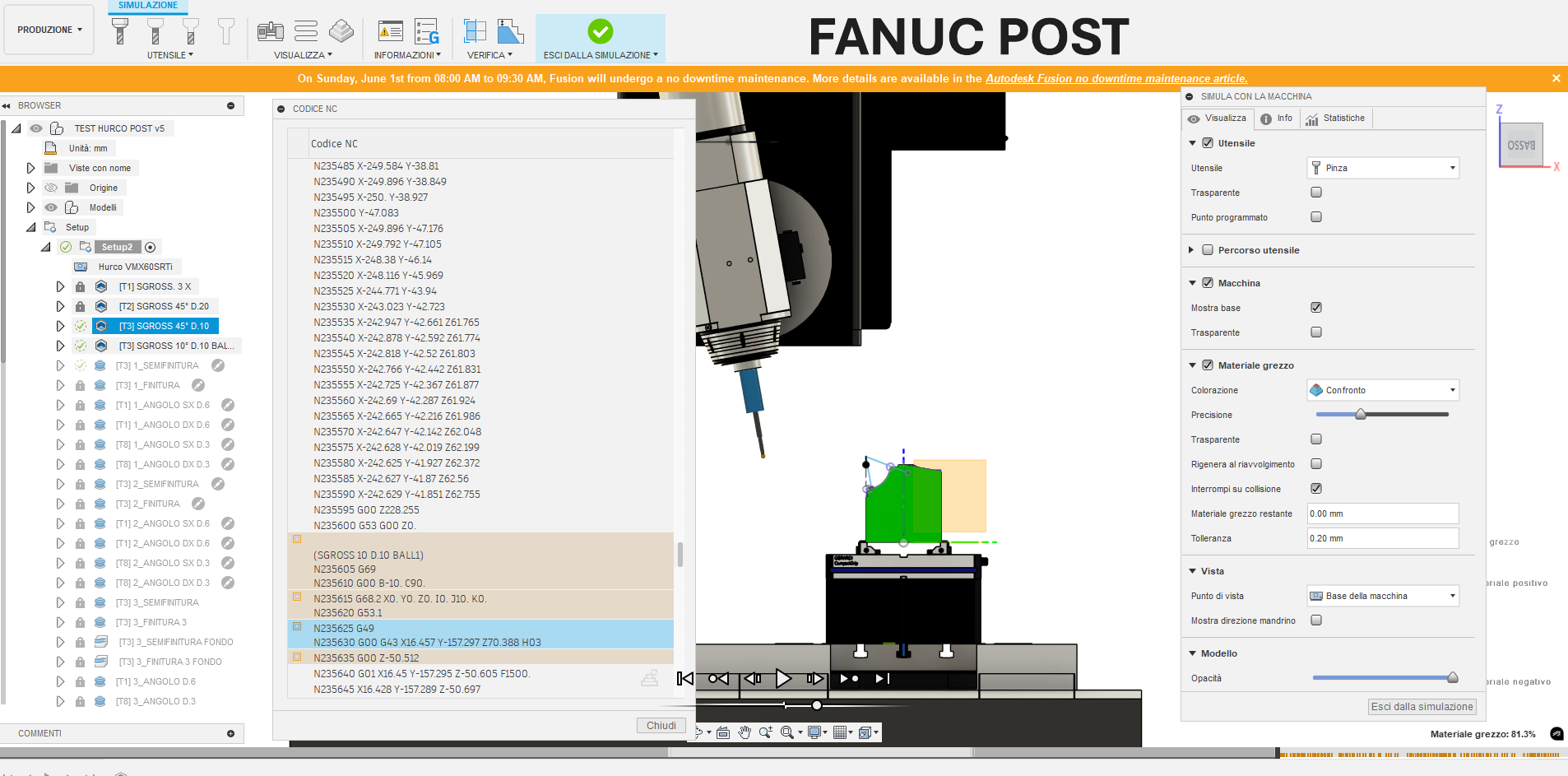
Task: Click the machine view icon under VISUALIZZA
Action: tap(270, 31)
